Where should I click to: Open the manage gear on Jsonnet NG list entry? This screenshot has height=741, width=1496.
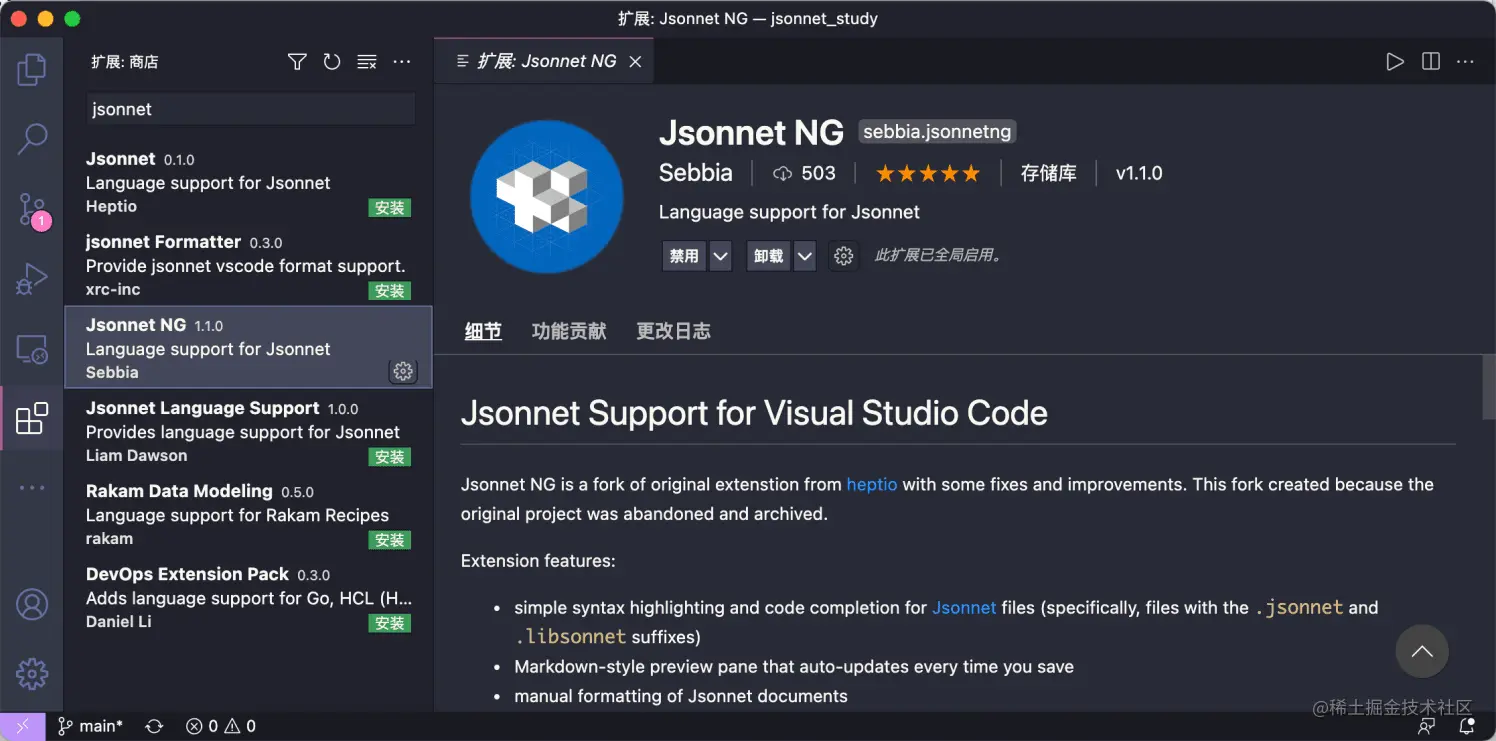click(x=403, y=371)
